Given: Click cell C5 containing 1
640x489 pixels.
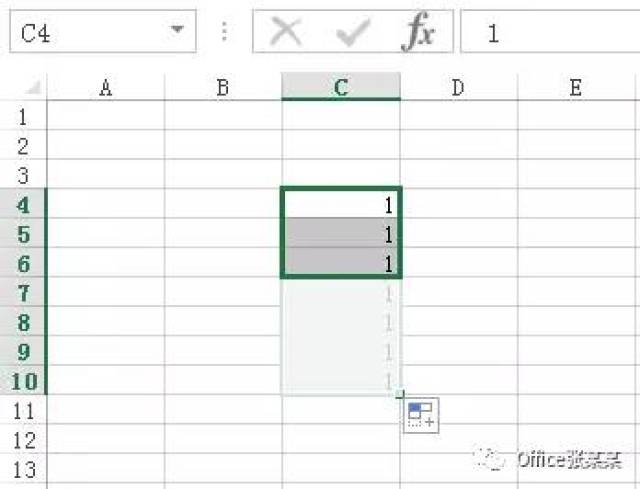Looking at the screenshot, I should (341, 235).
